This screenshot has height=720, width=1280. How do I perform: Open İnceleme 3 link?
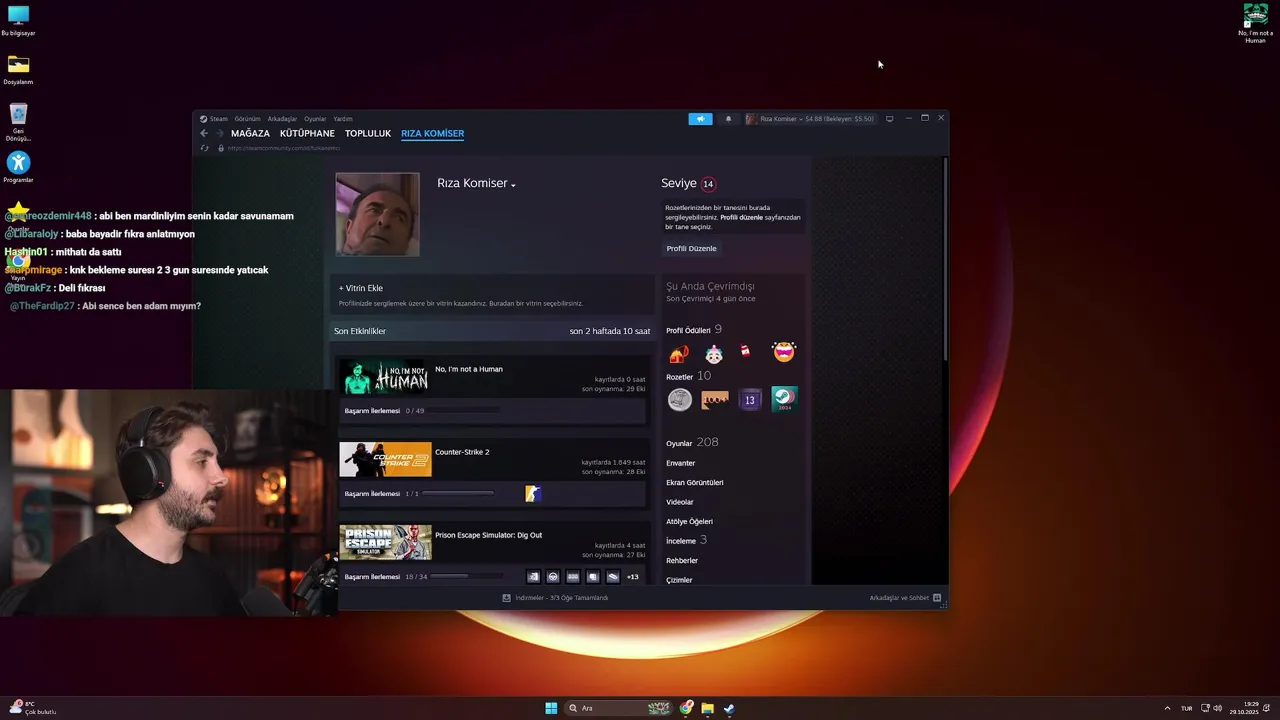point(686,541)
